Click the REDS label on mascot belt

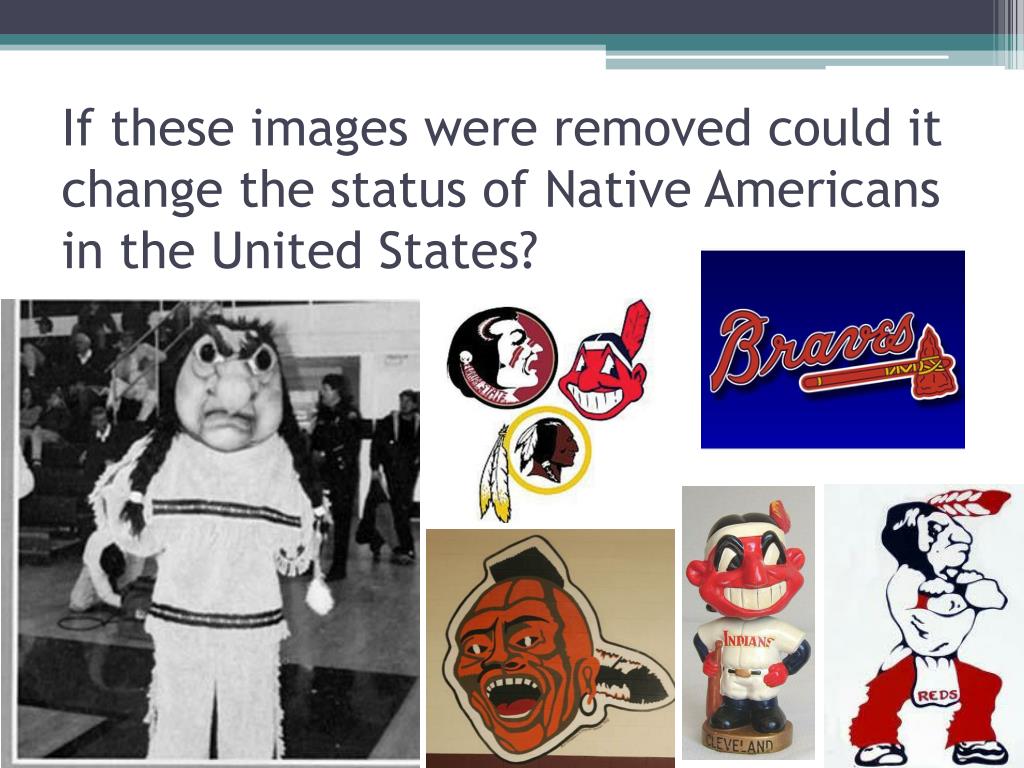pos(938,696)
